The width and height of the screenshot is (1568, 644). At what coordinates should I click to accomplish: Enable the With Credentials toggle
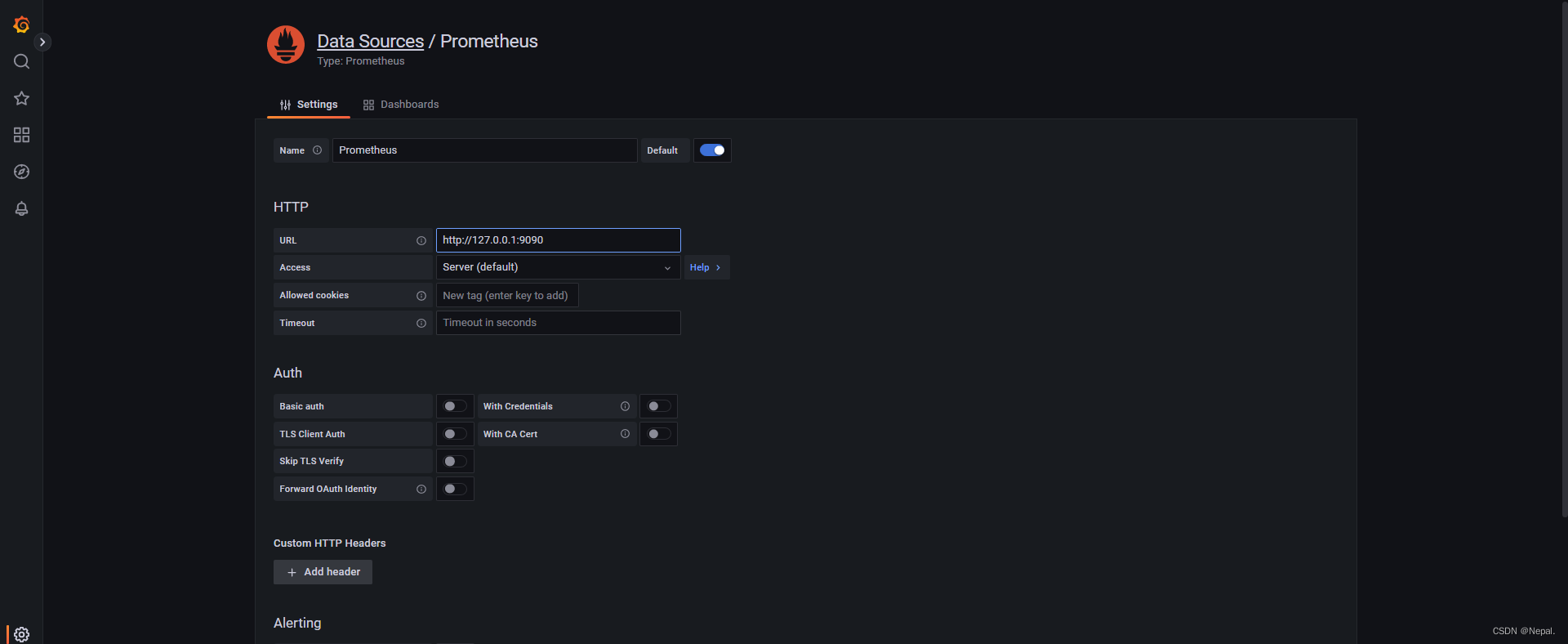658,406
